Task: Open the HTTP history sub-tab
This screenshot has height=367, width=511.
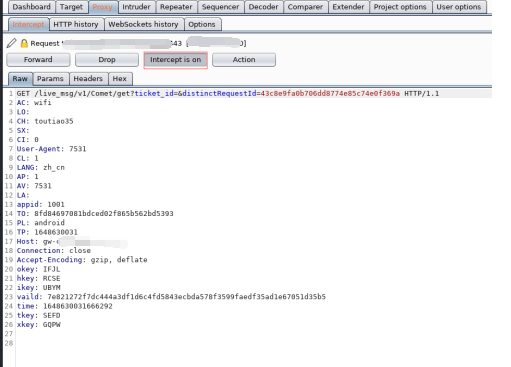Action: (76, 25)
